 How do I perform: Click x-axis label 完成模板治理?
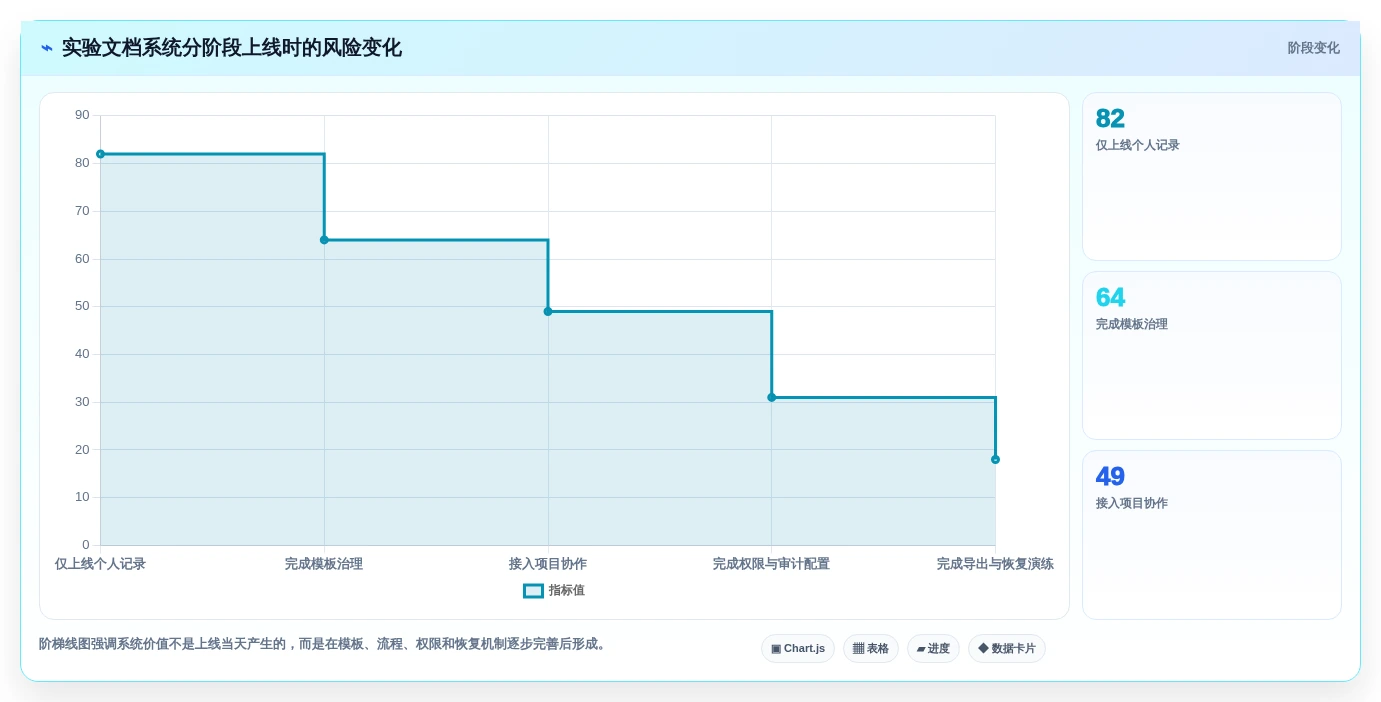324,564
